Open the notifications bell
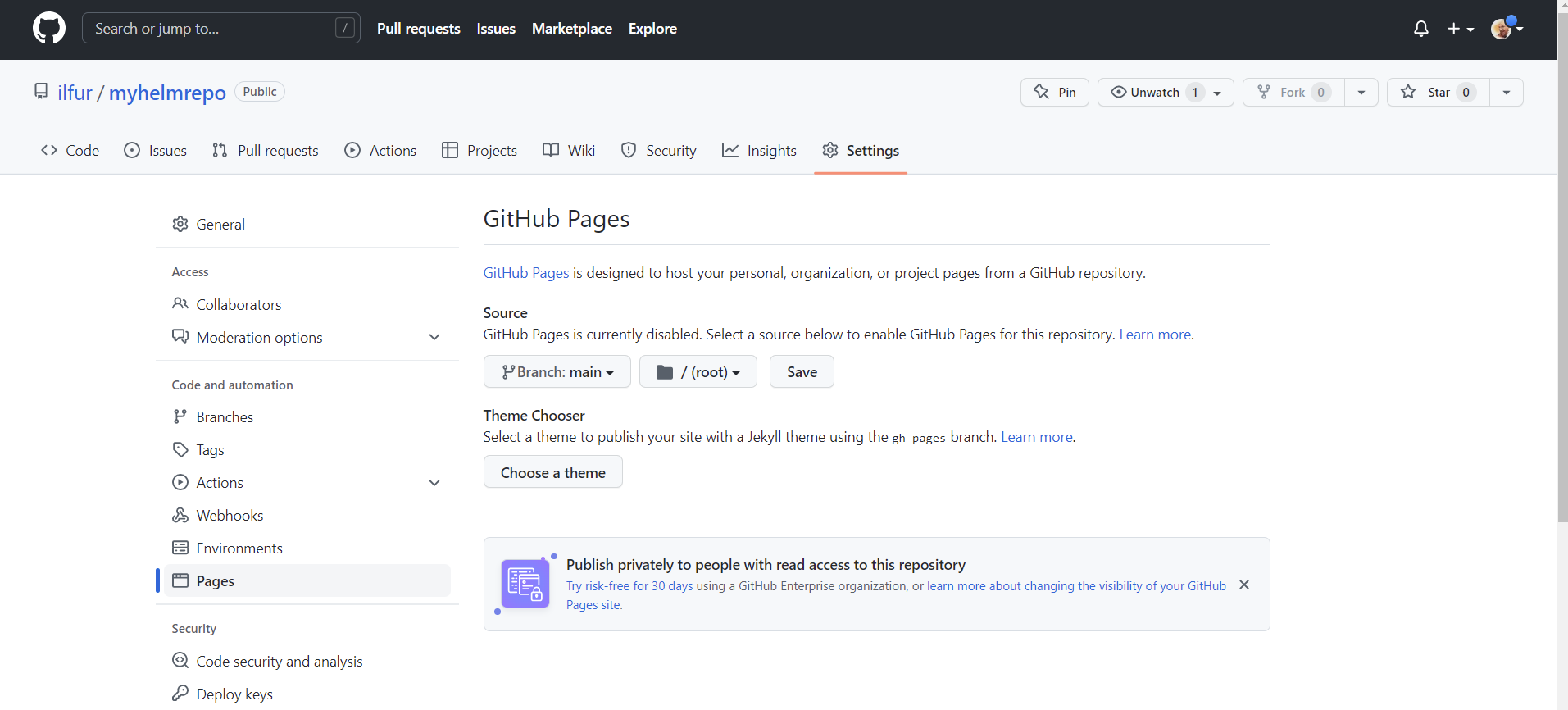 (x=1421, y=29)
